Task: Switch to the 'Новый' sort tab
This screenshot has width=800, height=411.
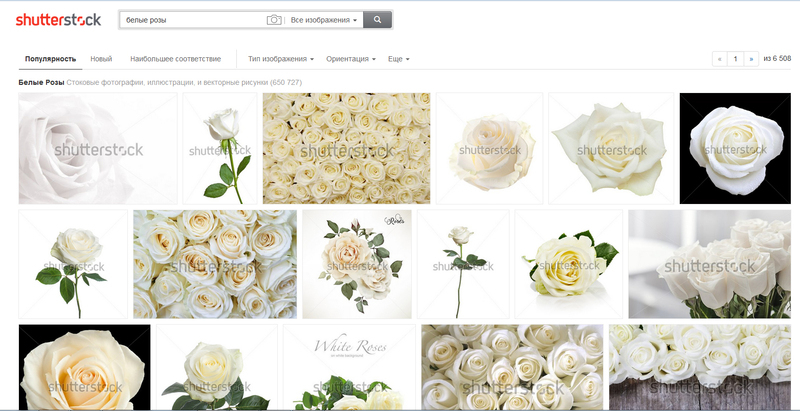Action: click(101, 59)
